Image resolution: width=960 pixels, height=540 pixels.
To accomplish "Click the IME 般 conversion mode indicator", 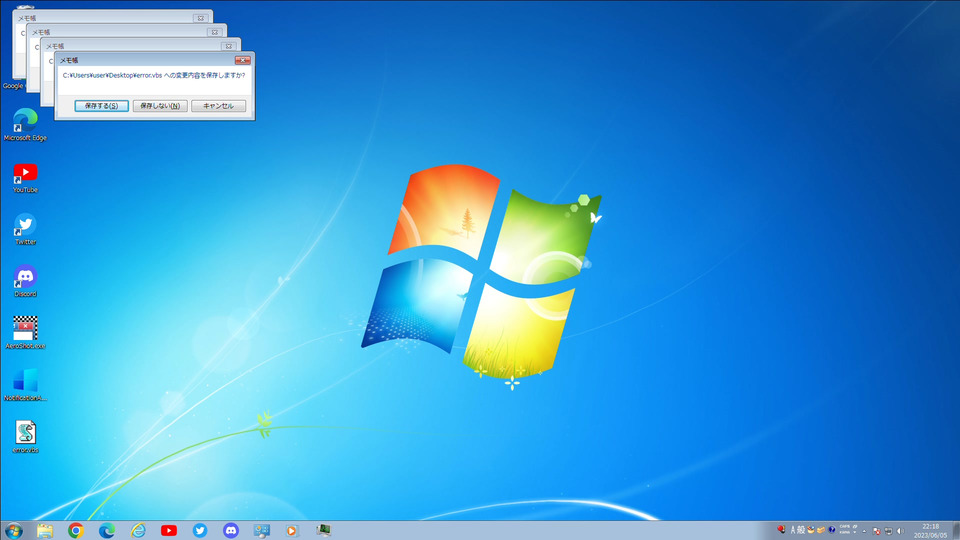I will tap(801, 530).
